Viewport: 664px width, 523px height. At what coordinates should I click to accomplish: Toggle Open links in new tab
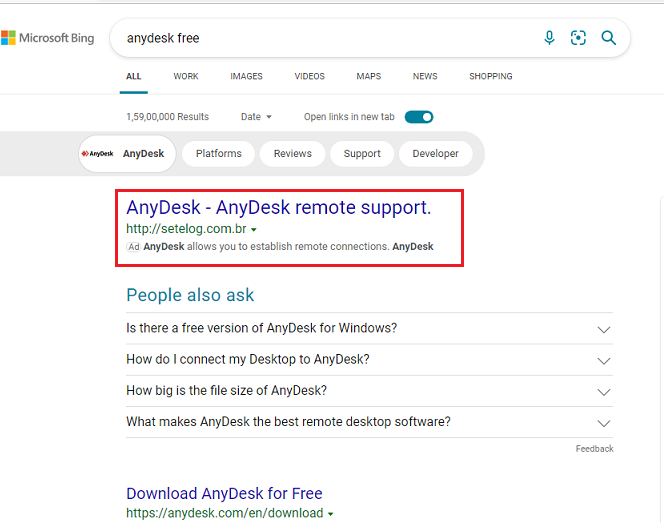419,117
